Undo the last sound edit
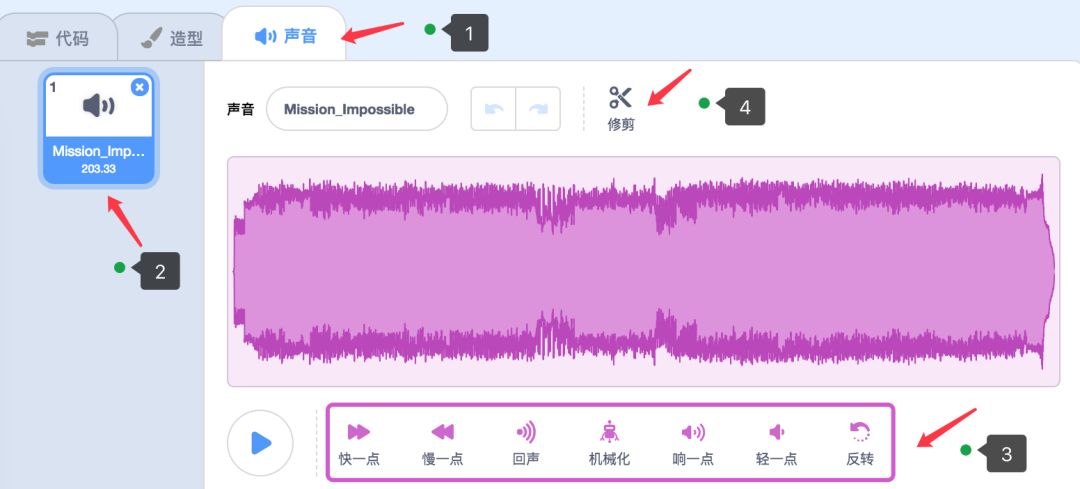This screenshot has width=1080, height=489. [493, 109]
